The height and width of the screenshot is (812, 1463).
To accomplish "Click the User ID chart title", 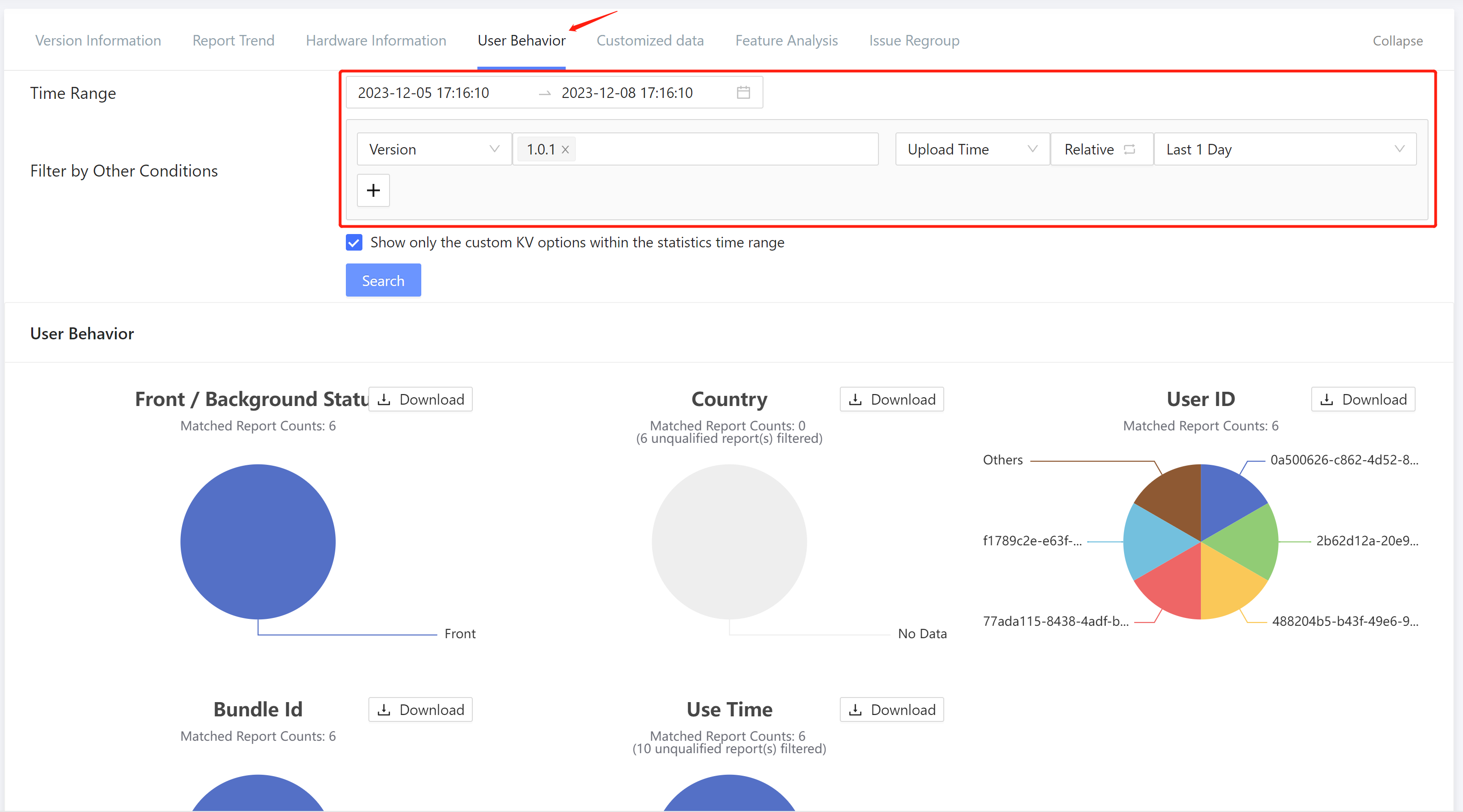I will [x=1200, y=399].
